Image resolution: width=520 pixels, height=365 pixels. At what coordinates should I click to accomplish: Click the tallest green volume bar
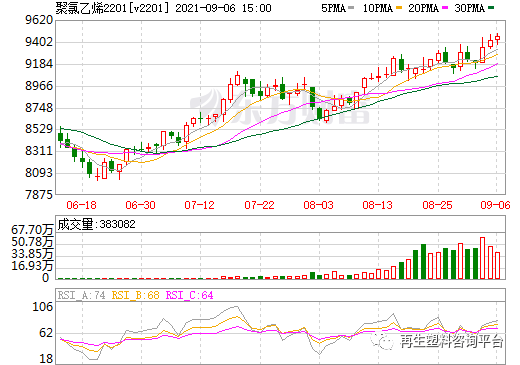pos(423,261)
